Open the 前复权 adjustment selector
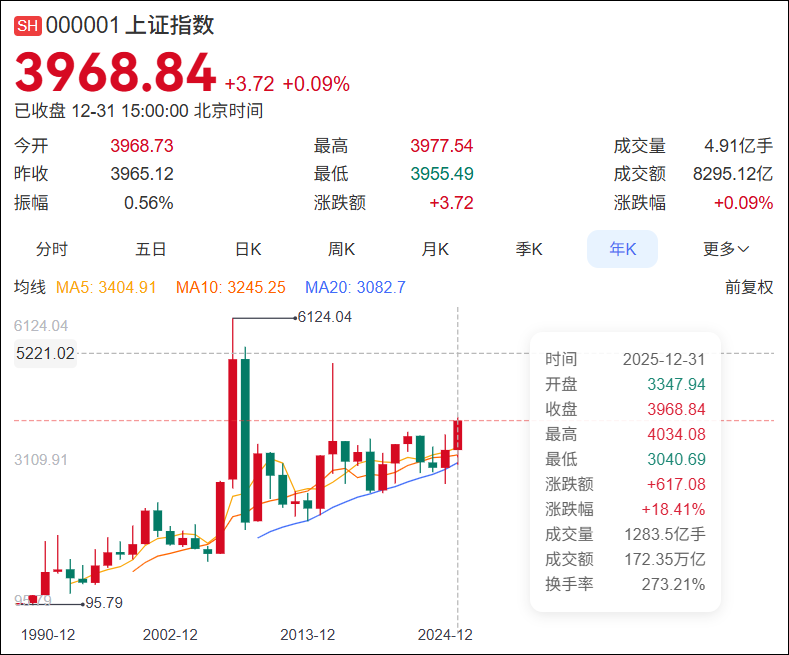This screenshot has height=655, width=789. point(749,288)
